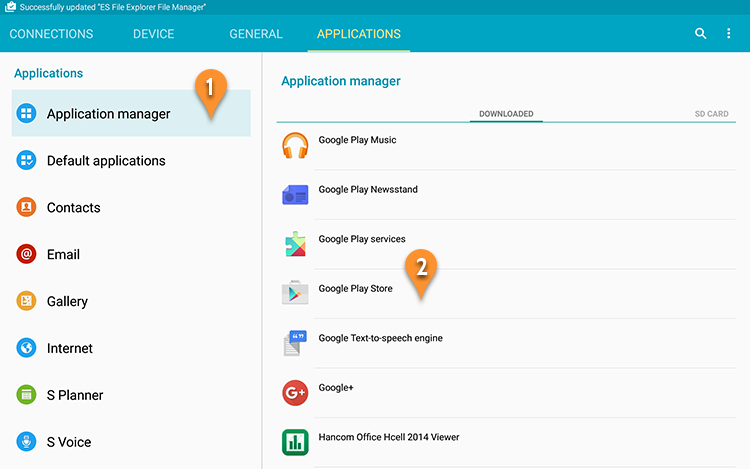Open Default applications settings
The width and height of the screenshot is (750, 469).
coord(131,160)
